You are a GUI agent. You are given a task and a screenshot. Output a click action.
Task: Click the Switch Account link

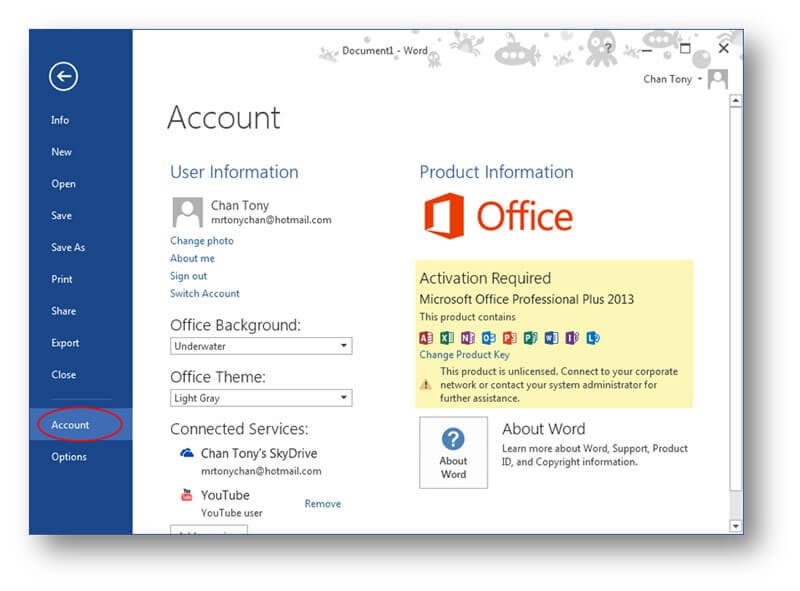[x=205, y=293]
